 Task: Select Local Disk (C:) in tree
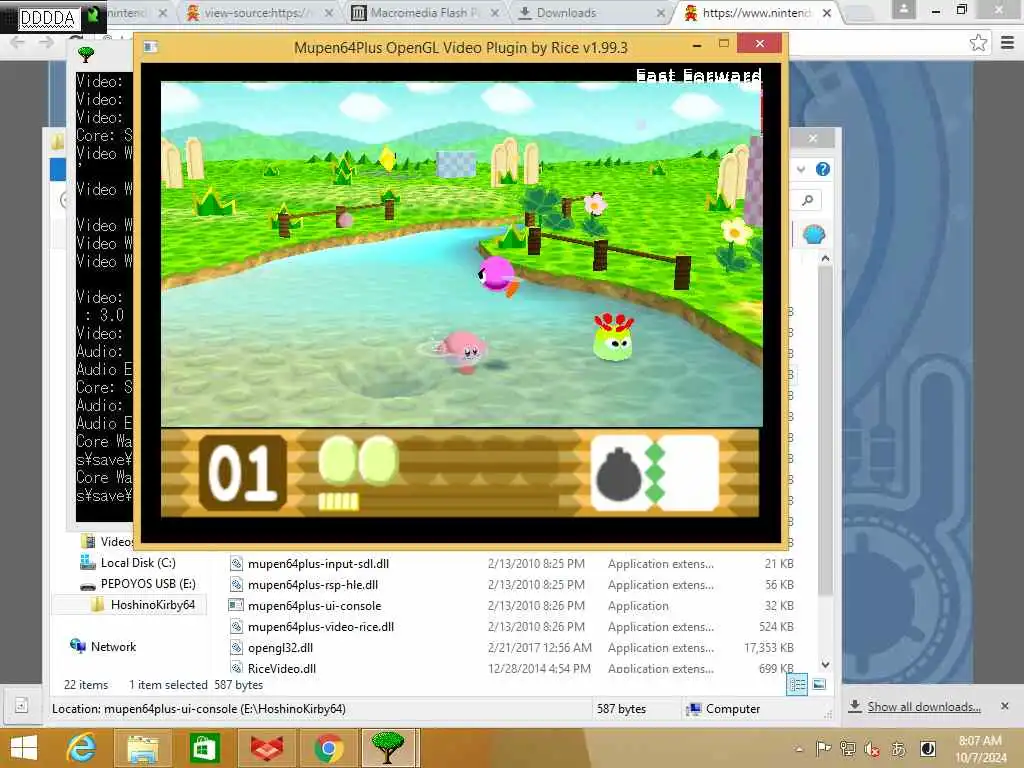[x=138, y=563]
